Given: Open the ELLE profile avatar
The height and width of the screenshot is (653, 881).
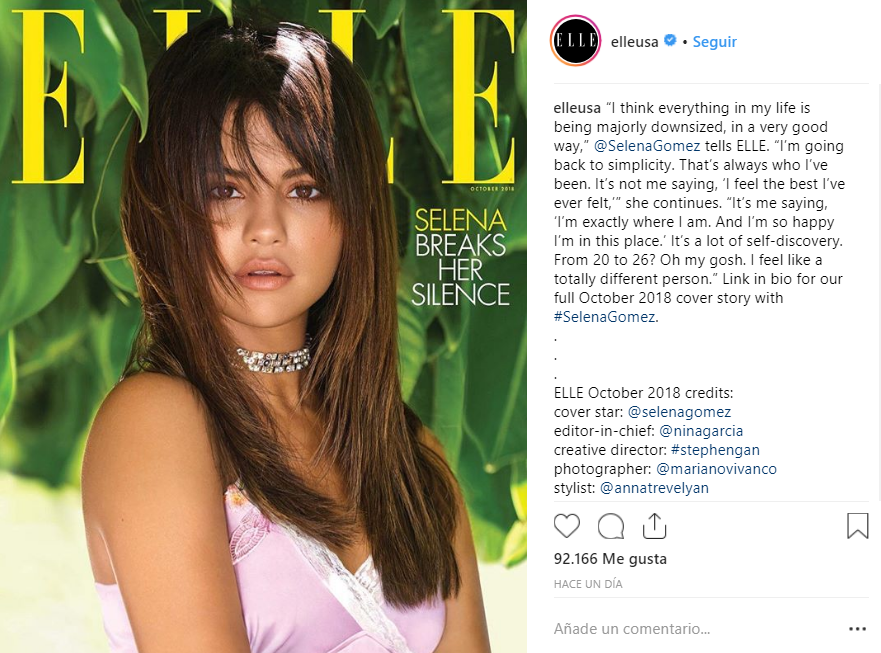Looking at the screenshot, I should pyautogui.click(x=576, y=41).
